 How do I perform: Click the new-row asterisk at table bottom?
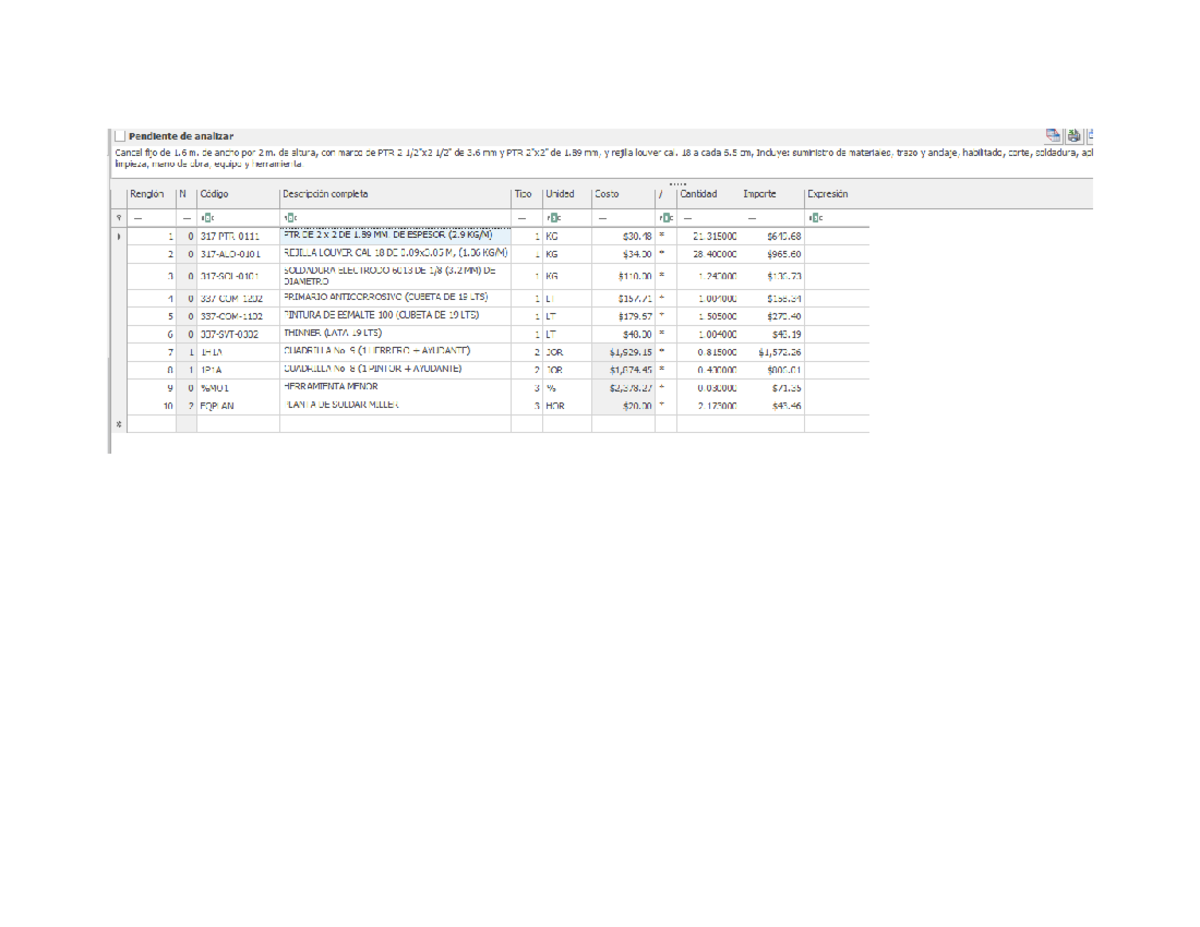(x=118, y=424)
